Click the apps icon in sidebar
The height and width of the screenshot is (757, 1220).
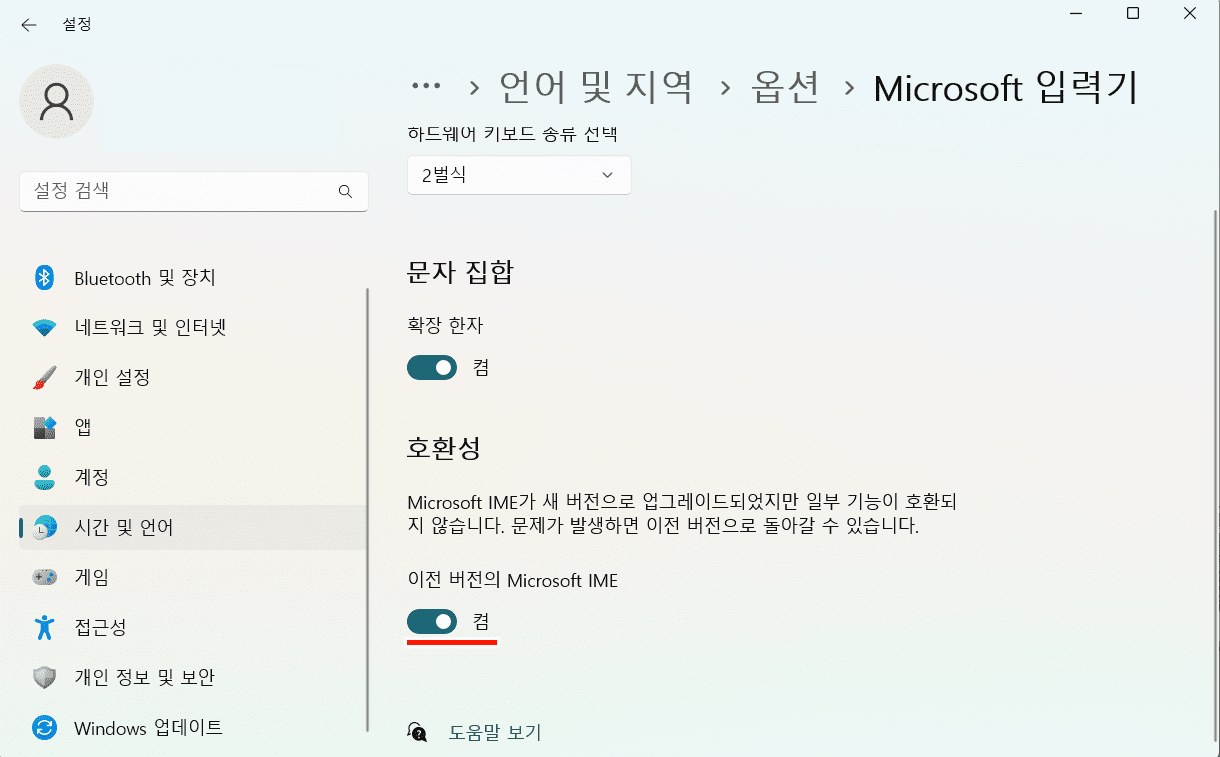click(x=44, y=428)
